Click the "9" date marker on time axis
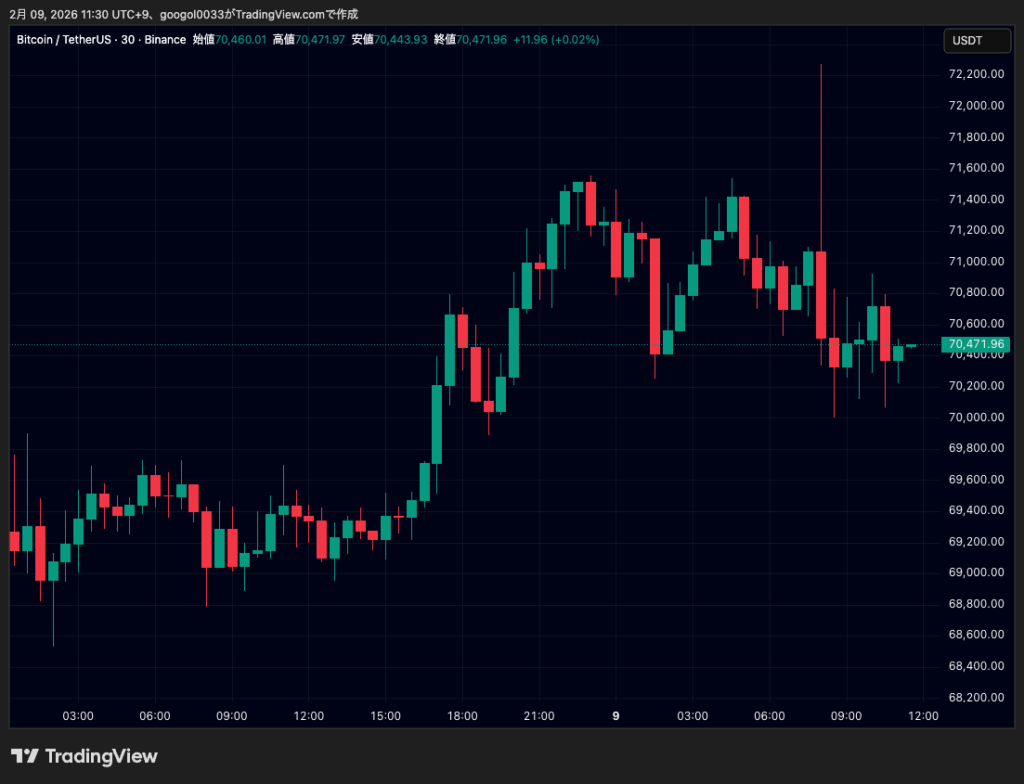 coord(615,716)
